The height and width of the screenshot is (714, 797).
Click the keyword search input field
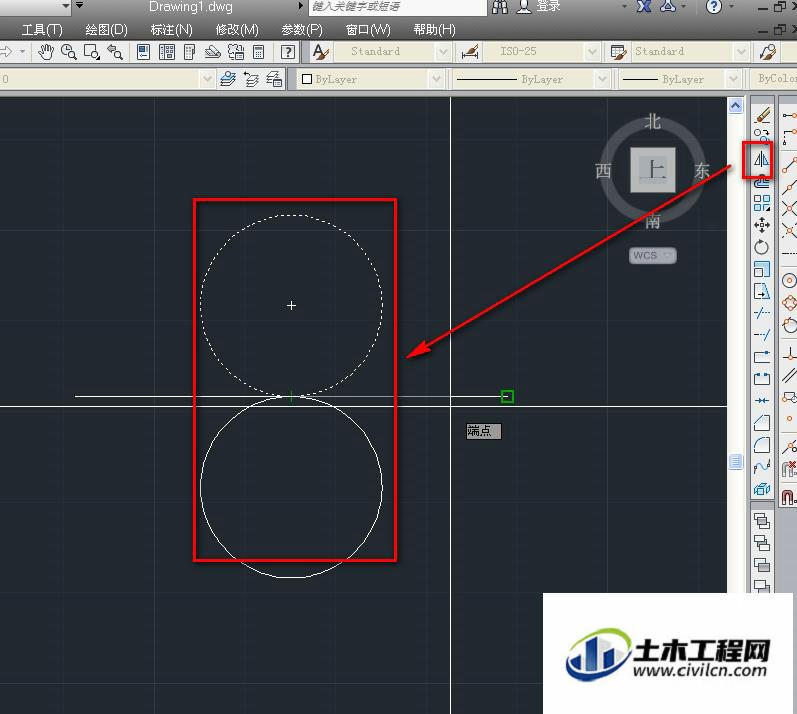click(397, 7)
